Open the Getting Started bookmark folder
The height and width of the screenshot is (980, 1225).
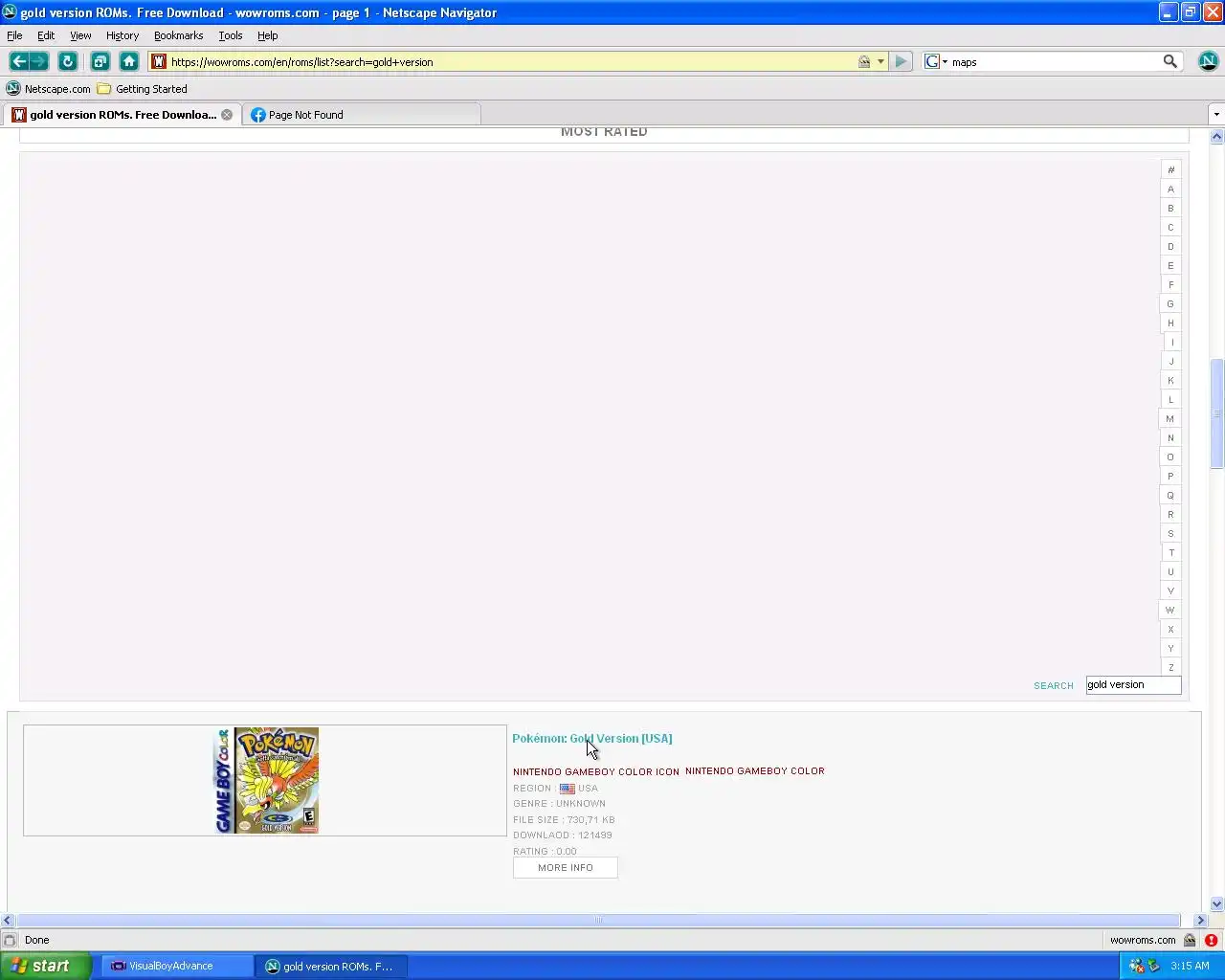(x=143, y=89)
